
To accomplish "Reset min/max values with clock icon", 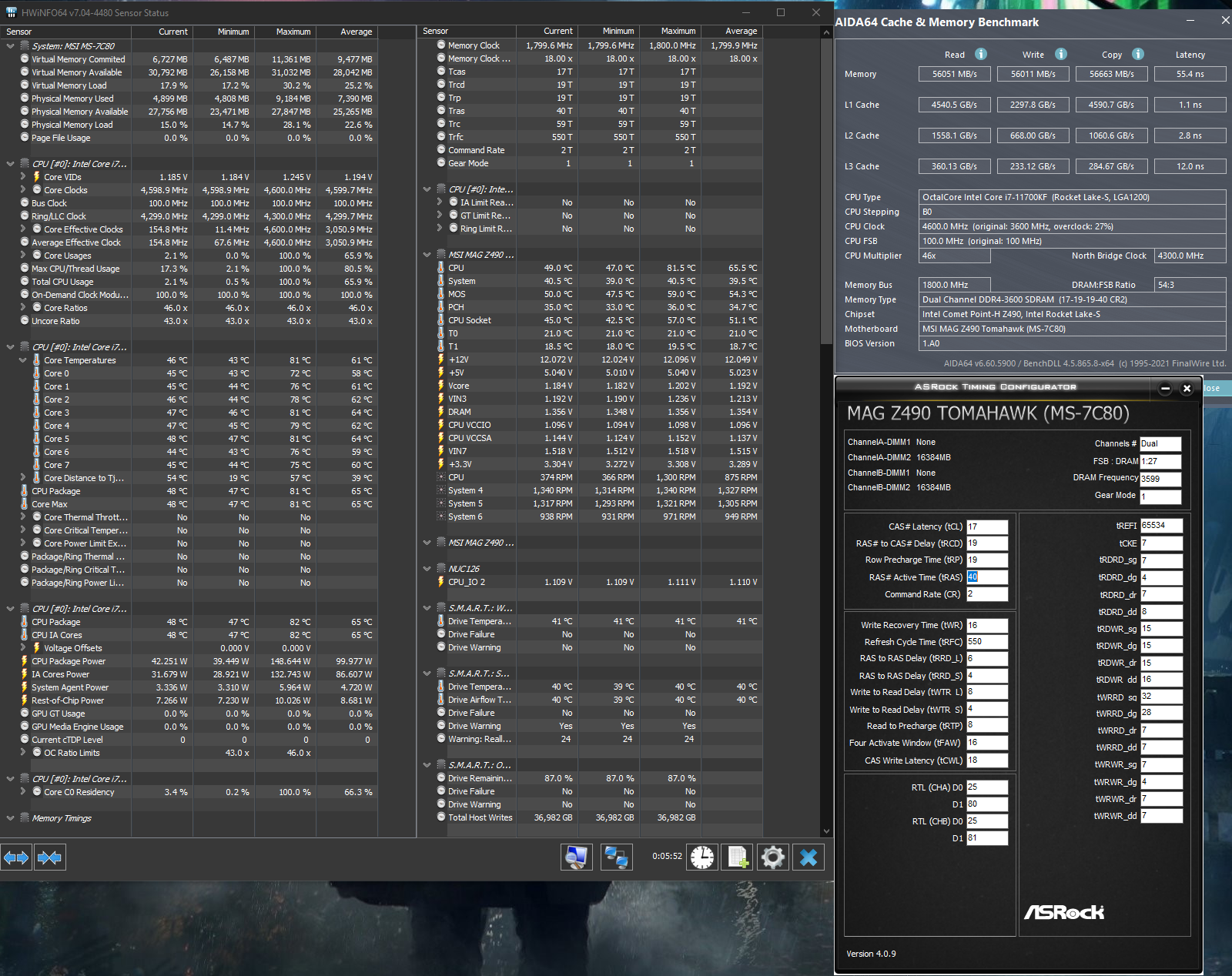I will point(702,857).
